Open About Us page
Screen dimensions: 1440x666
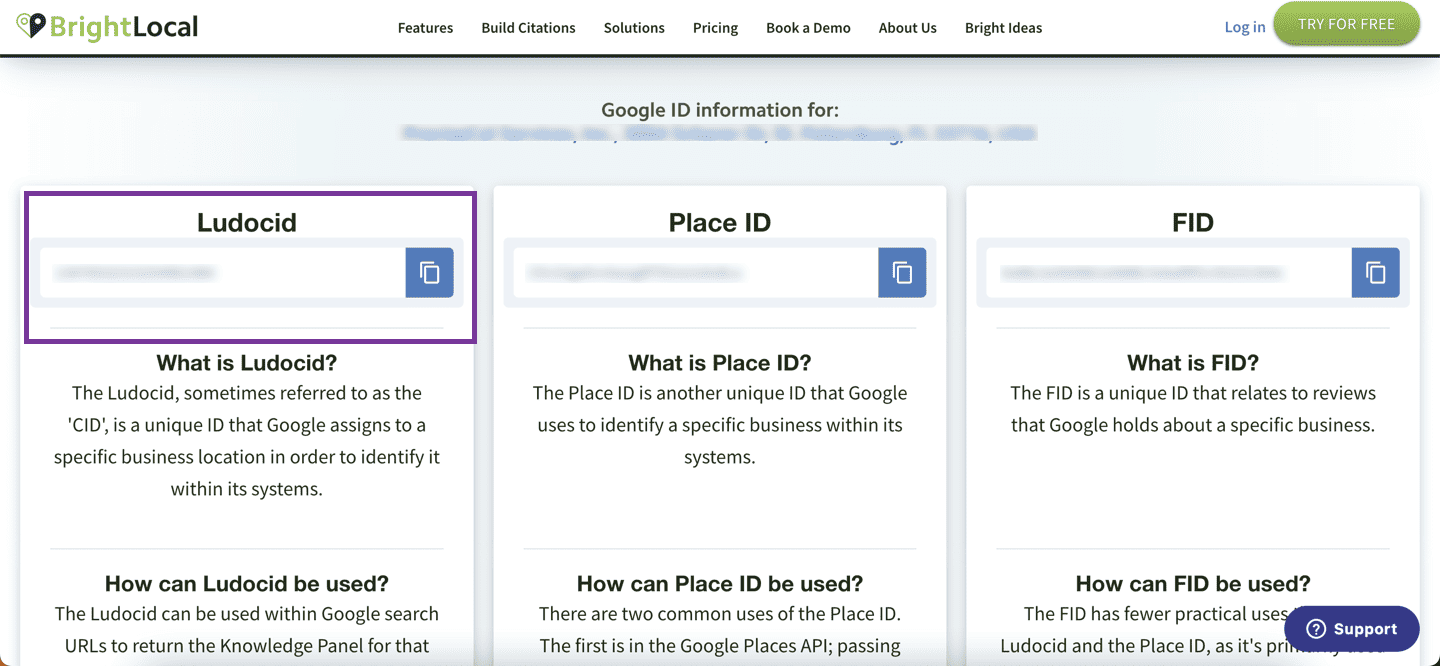[908, 28]
